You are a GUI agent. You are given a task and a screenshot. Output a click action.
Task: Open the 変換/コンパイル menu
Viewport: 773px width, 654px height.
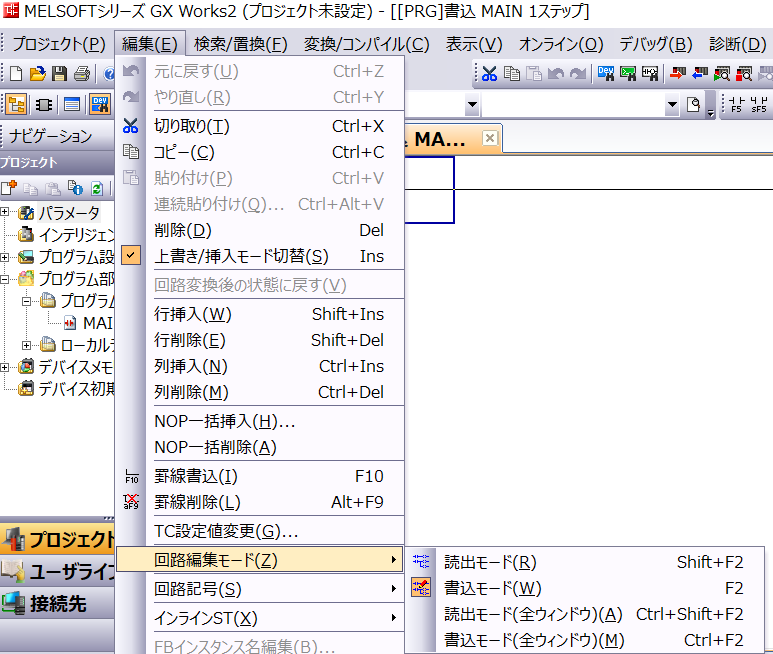click(366, 44)
